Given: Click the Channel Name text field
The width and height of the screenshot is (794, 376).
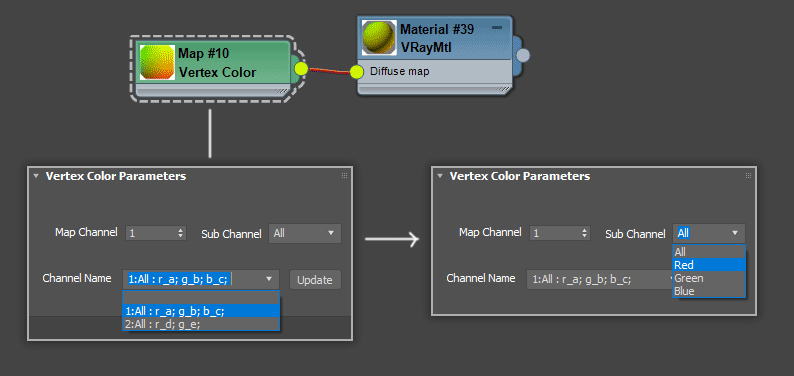Looking at the screenshot, I should [192, 279].
